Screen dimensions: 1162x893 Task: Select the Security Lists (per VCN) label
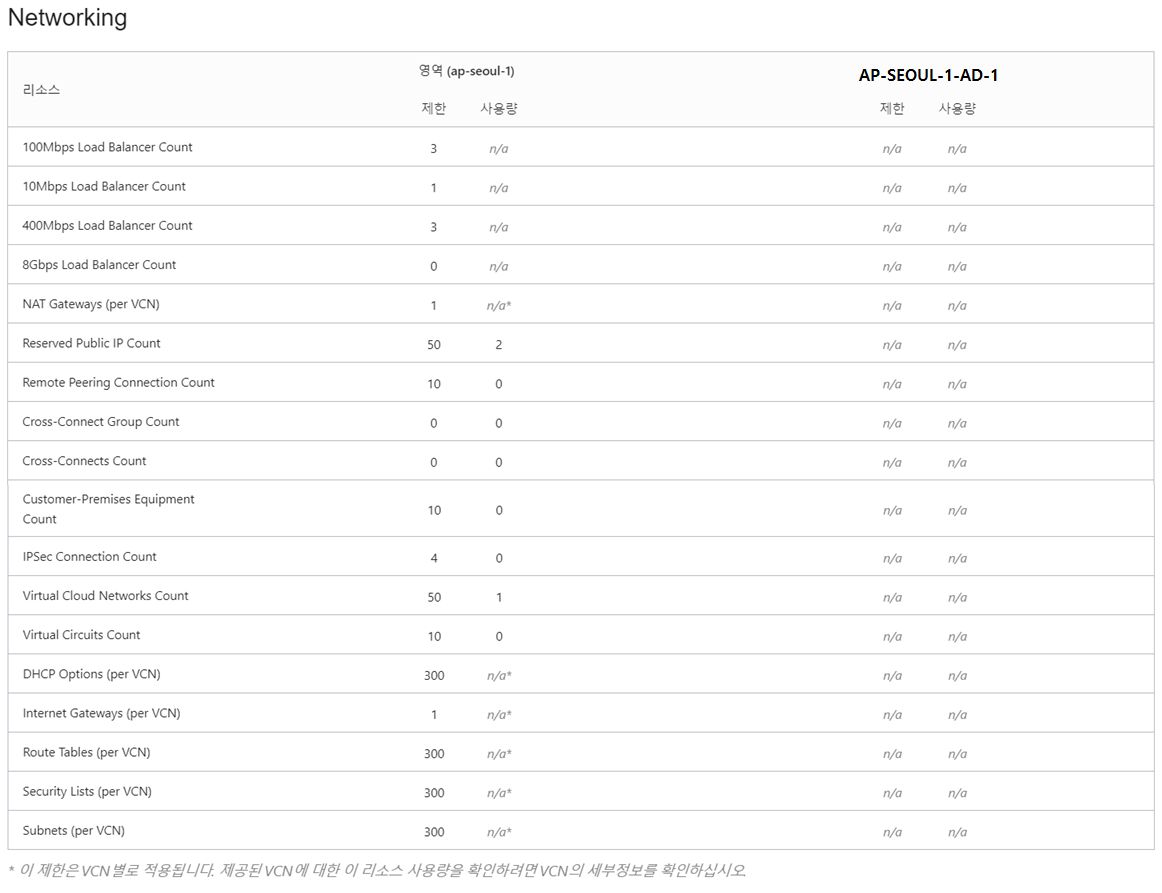[x=87, y=791]
